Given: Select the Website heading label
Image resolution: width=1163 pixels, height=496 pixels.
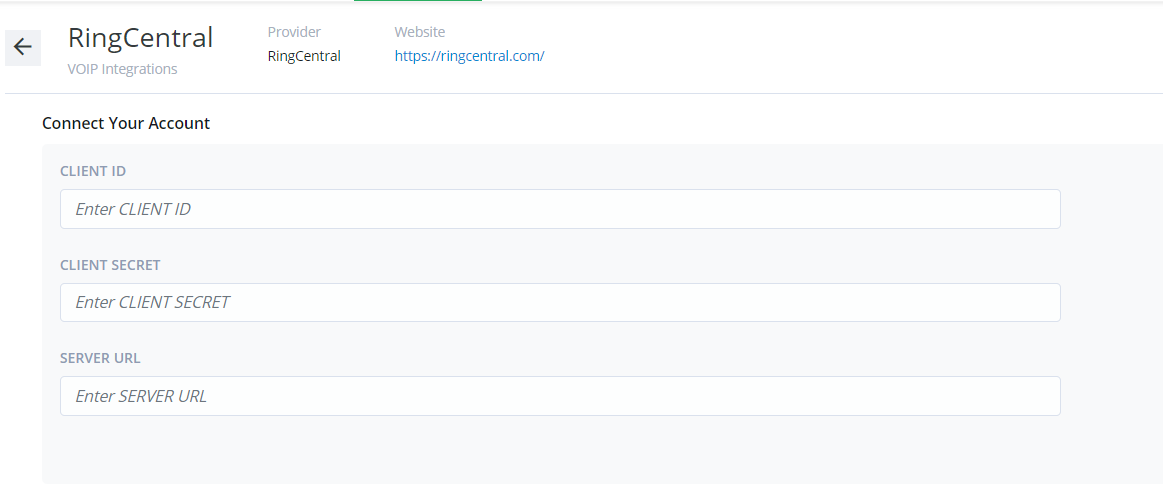Looking at the screenshot, I should [420, 32].
